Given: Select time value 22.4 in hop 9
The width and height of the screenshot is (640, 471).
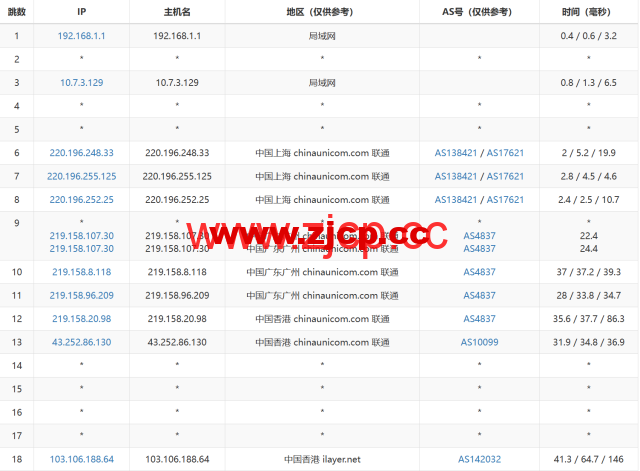Looking at the screenshot, I should [589, 236].
